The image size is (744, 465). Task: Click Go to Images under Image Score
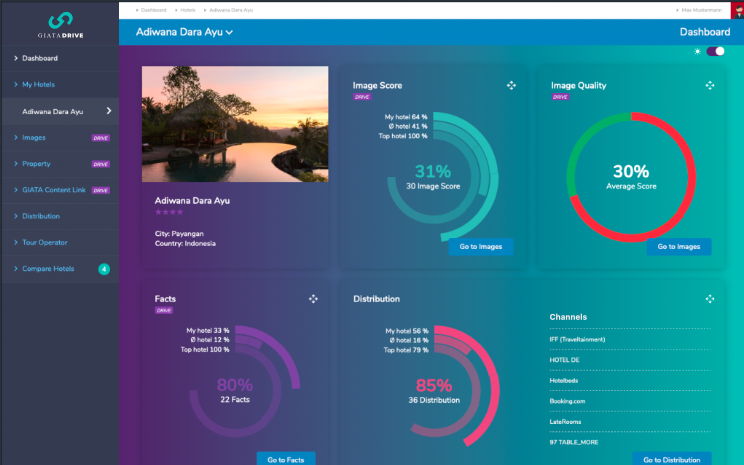pyautogui.click(x=481, y=246)
